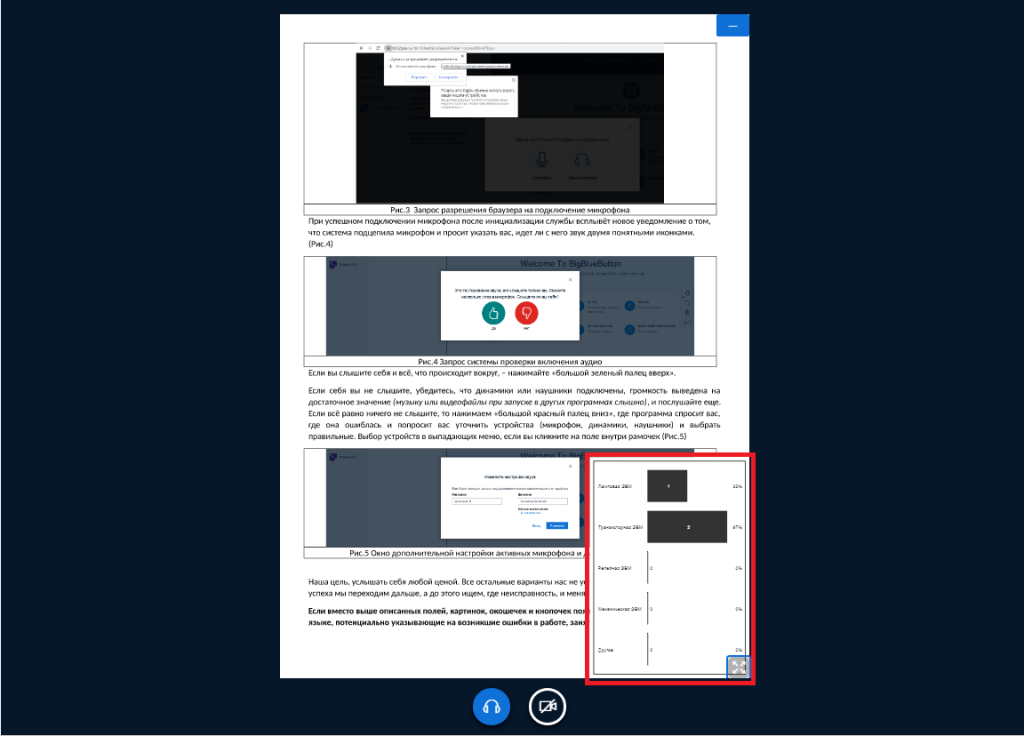Click the red thumbs-down icon in the slide

click(526, 313)
